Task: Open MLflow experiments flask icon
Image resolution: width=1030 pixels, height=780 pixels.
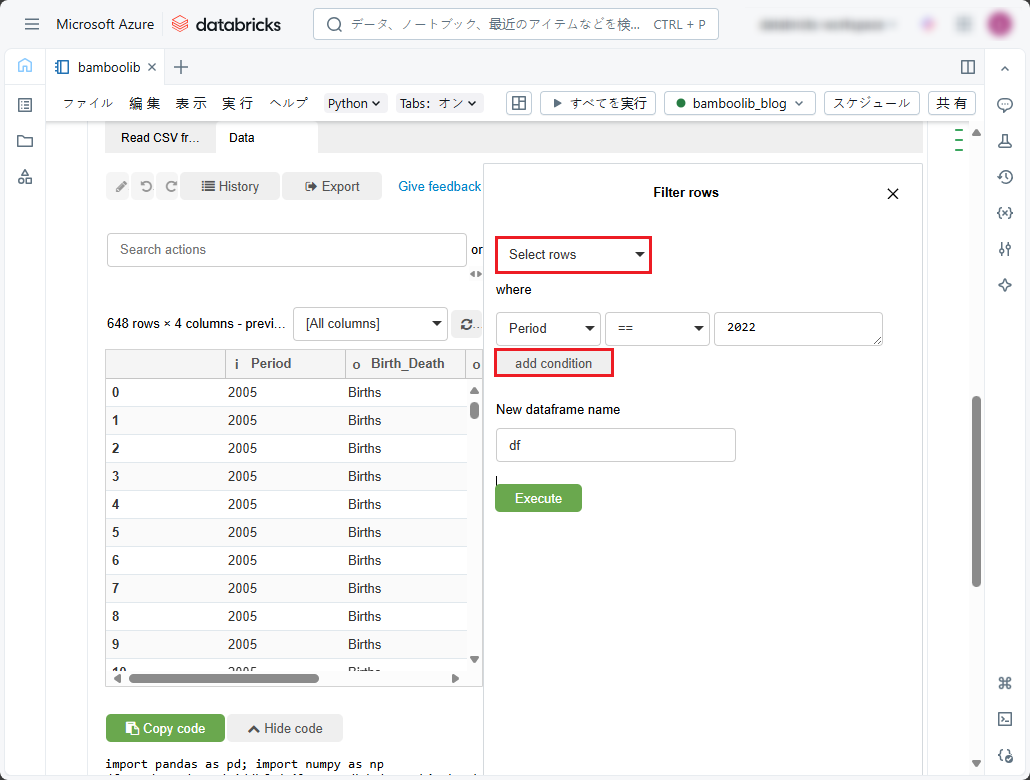Action: [x=1005, y=141]
